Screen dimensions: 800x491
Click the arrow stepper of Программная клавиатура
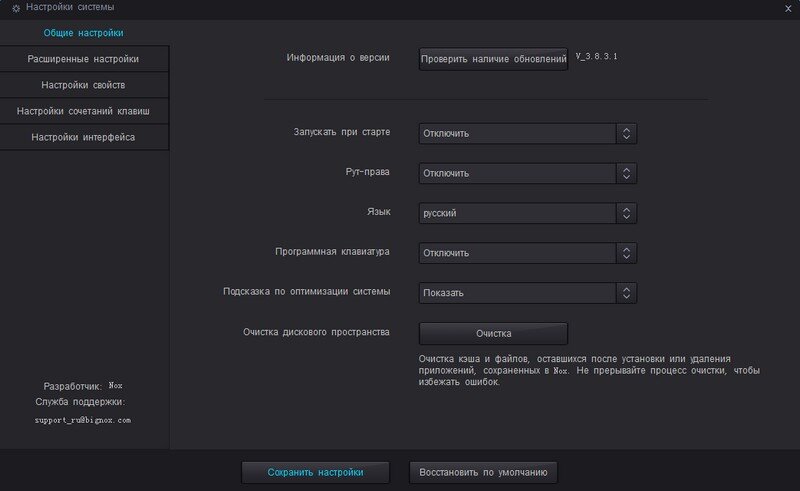coord(626,253)
